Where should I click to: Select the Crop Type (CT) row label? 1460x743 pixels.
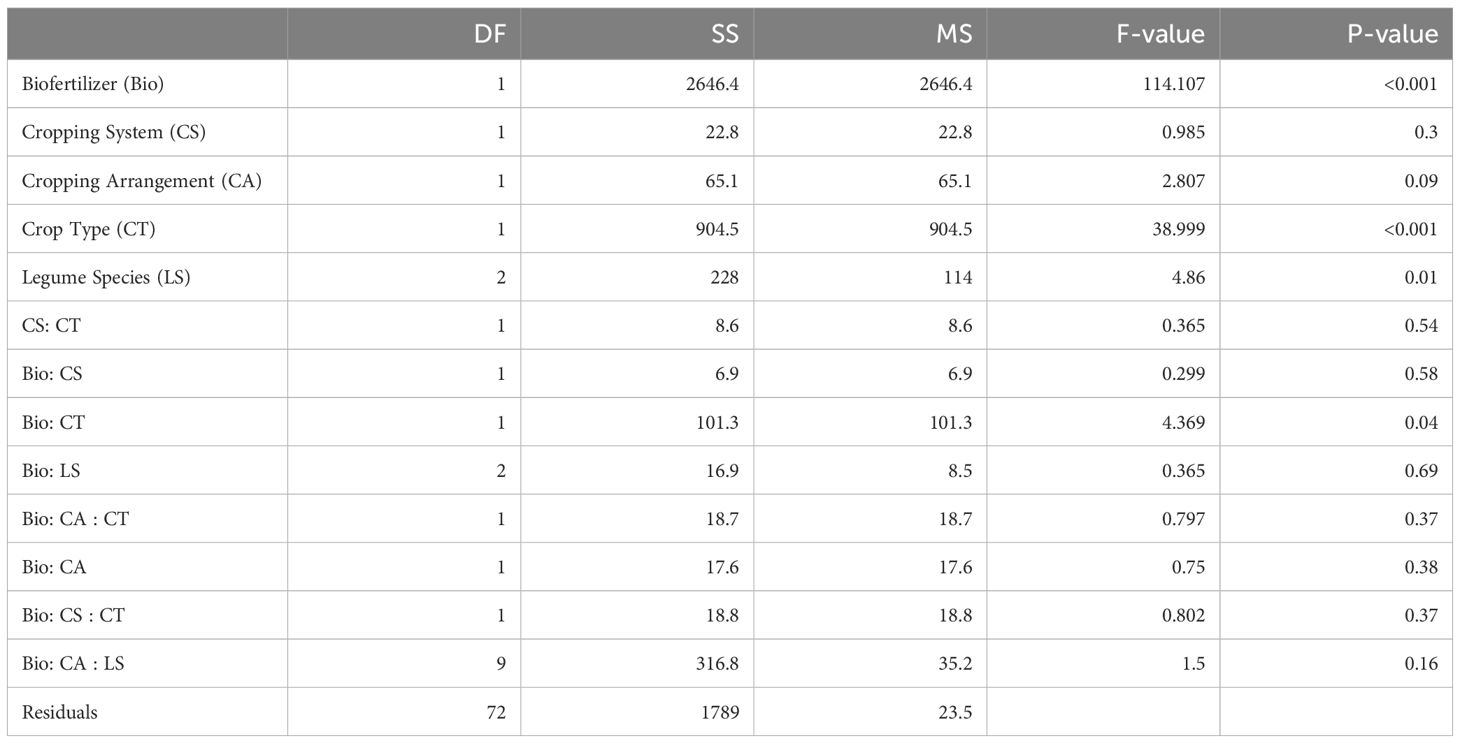[x=89, y=229]
